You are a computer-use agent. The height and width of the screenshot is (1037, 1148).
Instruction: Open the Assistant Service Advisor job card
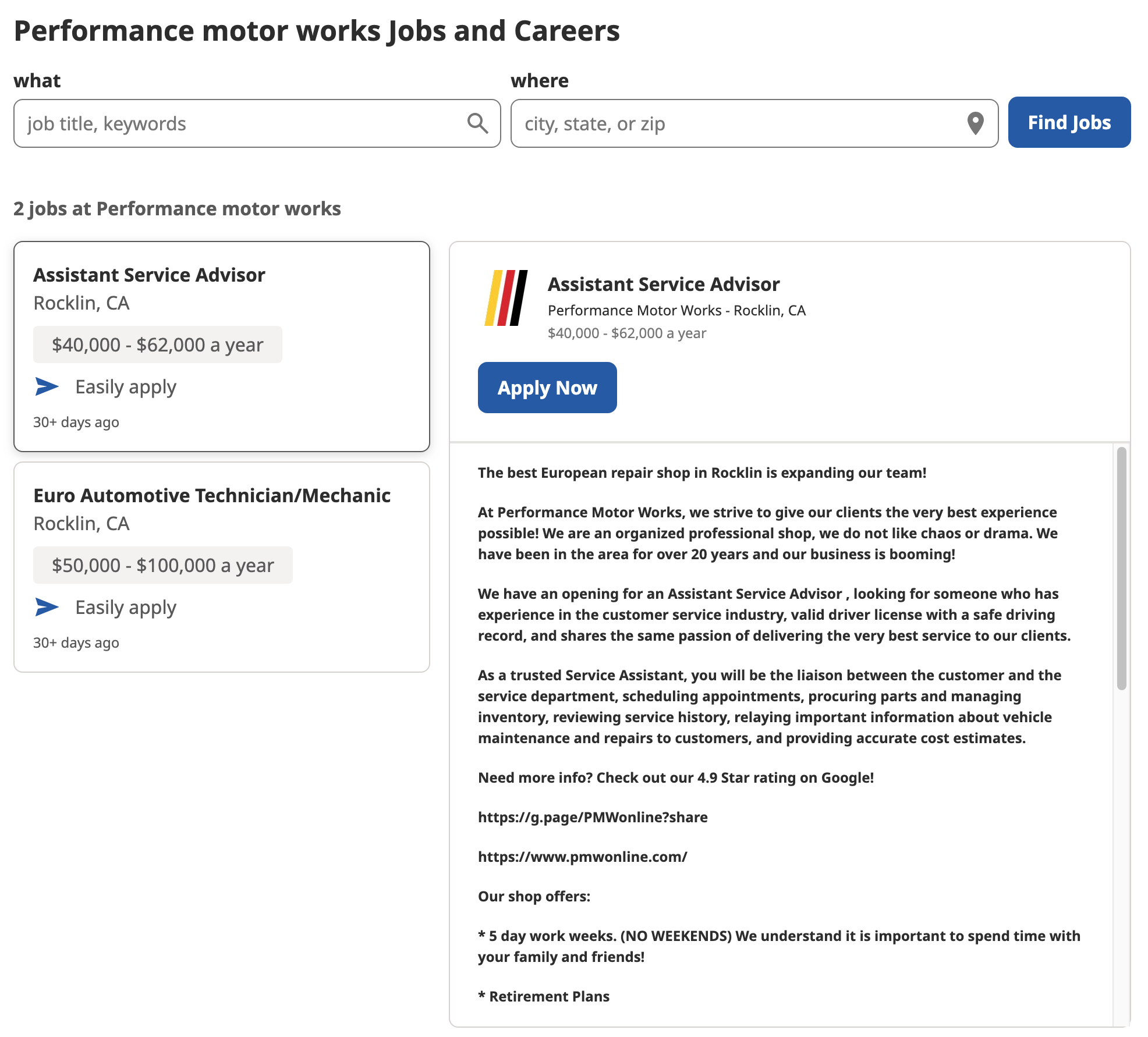click(x=222, y=346)
